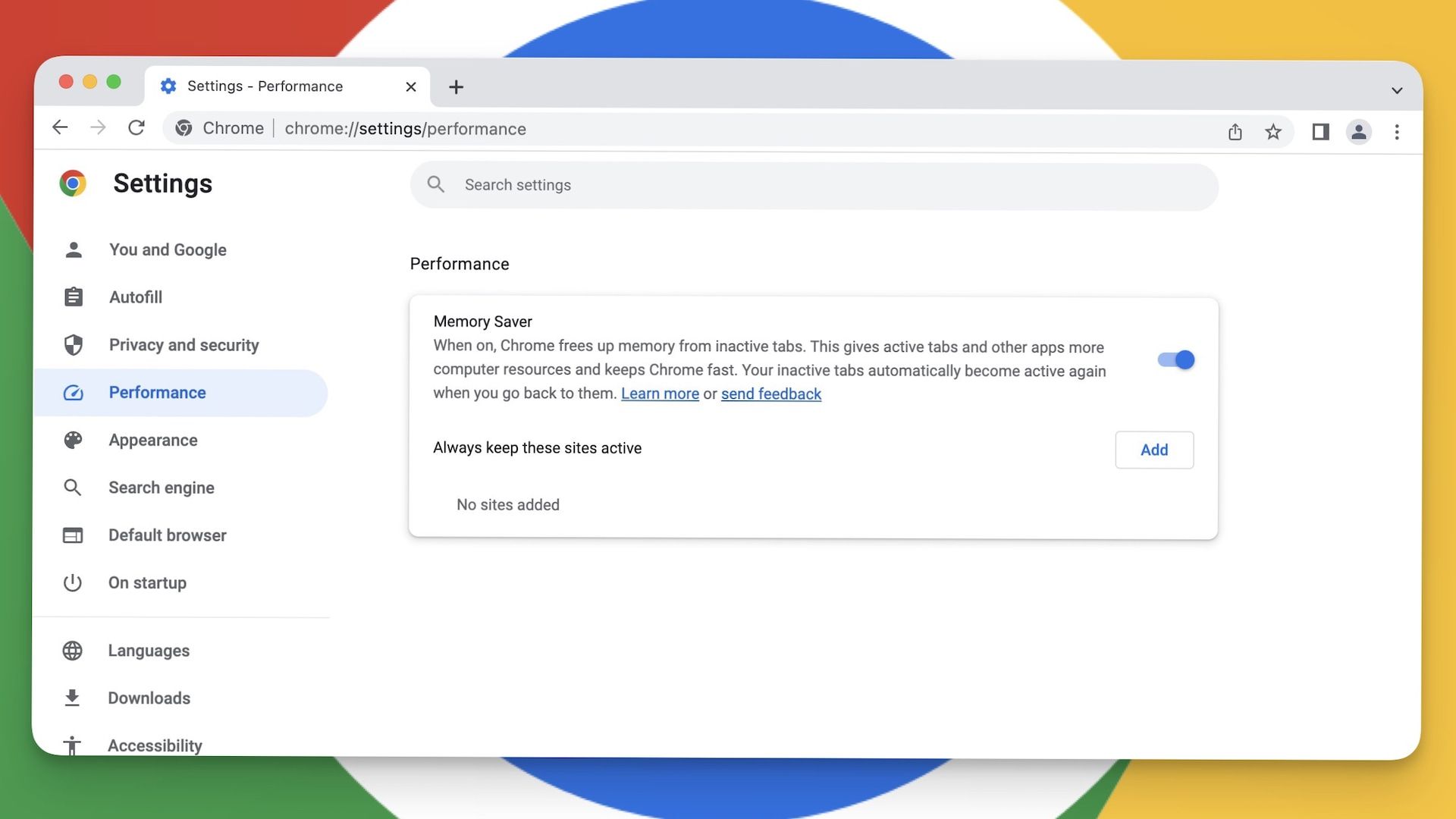Click the share icon in toolbar
Screen dimensions: 1456x819
[1235, 131]
